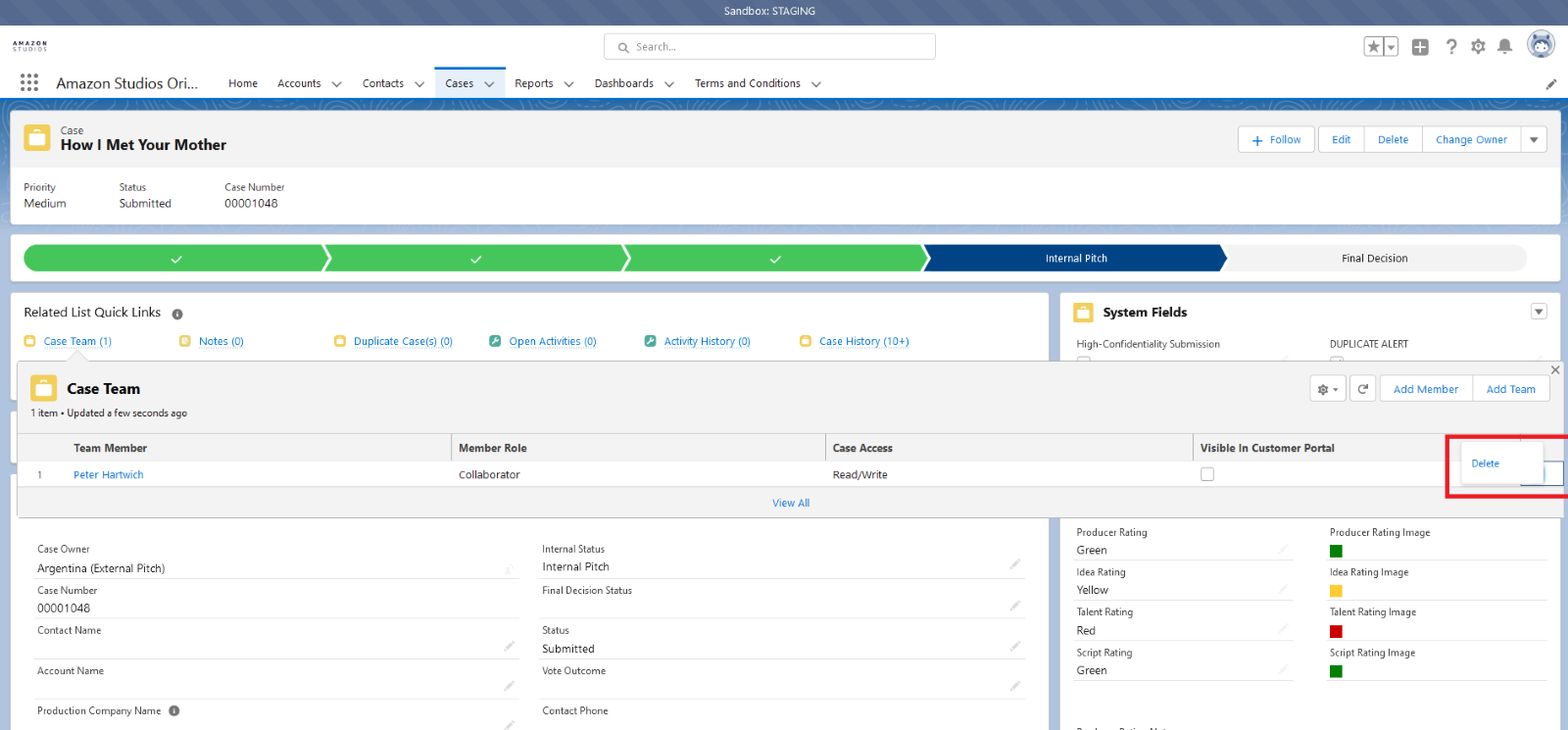Open System Fields section dropdown arrow
The width and height of the screenshot is (1568, 730).
1539,312
